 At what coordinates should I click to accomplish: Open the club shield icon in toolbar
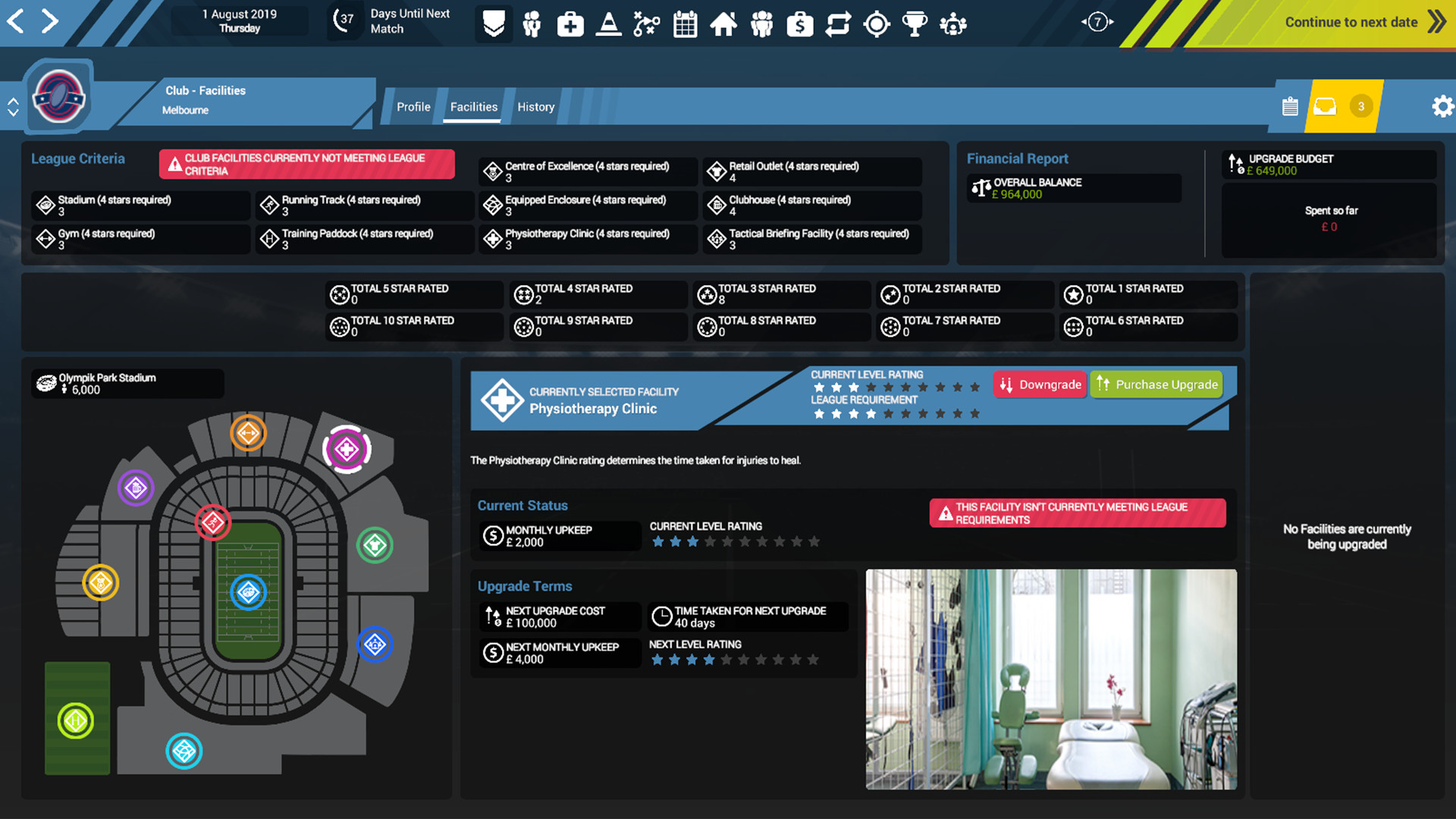(493, 24)
